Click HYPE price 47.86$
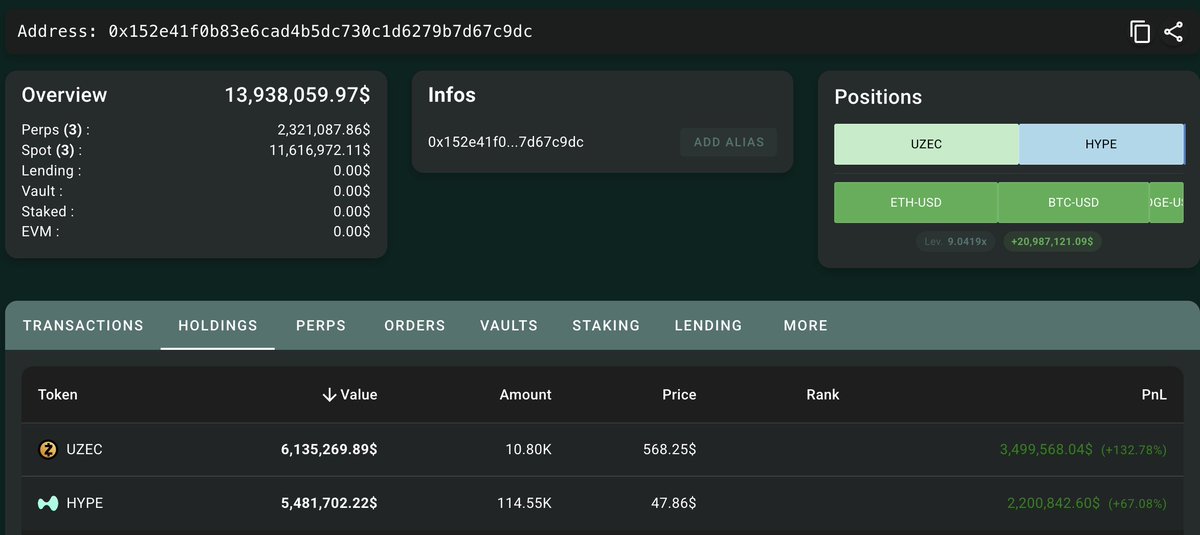This screenshot has width=1200, height=535. [673, 503]
